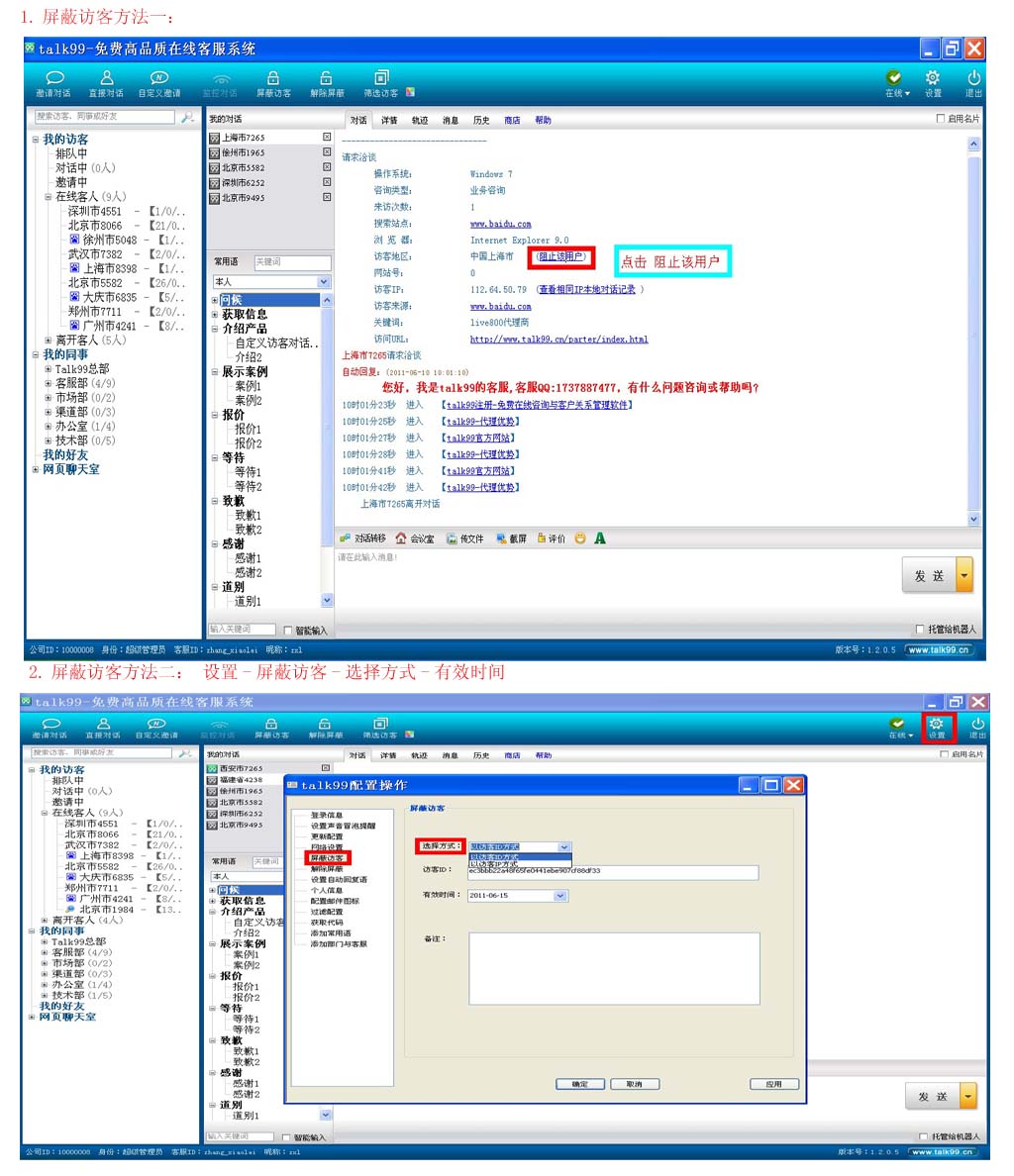Click 直接对话 icon in upper window toolbar
The image size is (1014, 1176).
pos(107,78)
